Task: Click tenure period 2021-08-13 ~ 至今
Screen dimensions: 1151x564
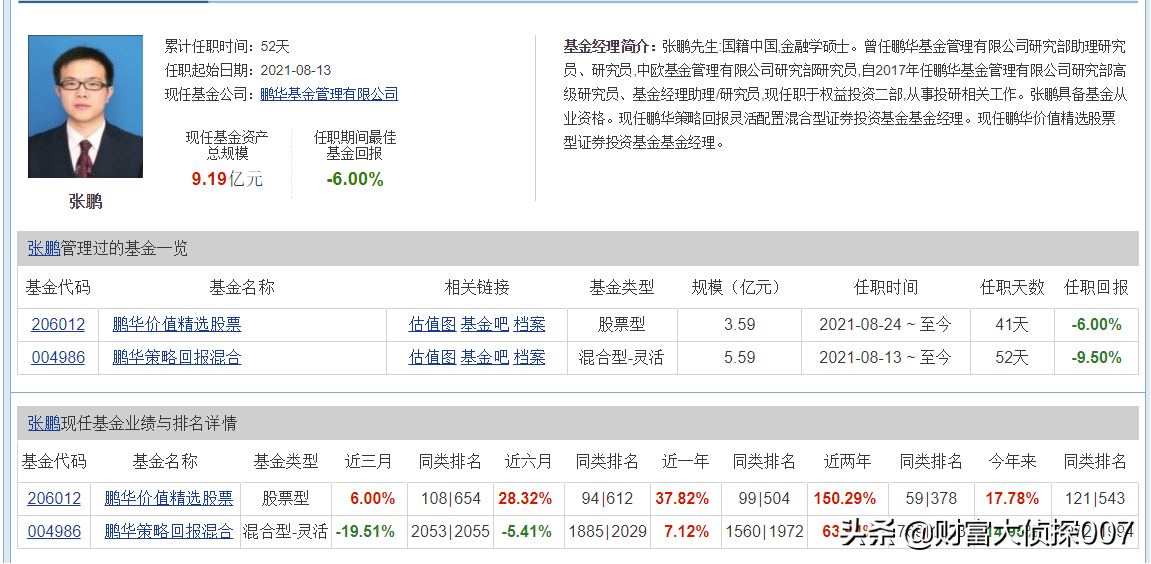Action: [x=885, y=358]
